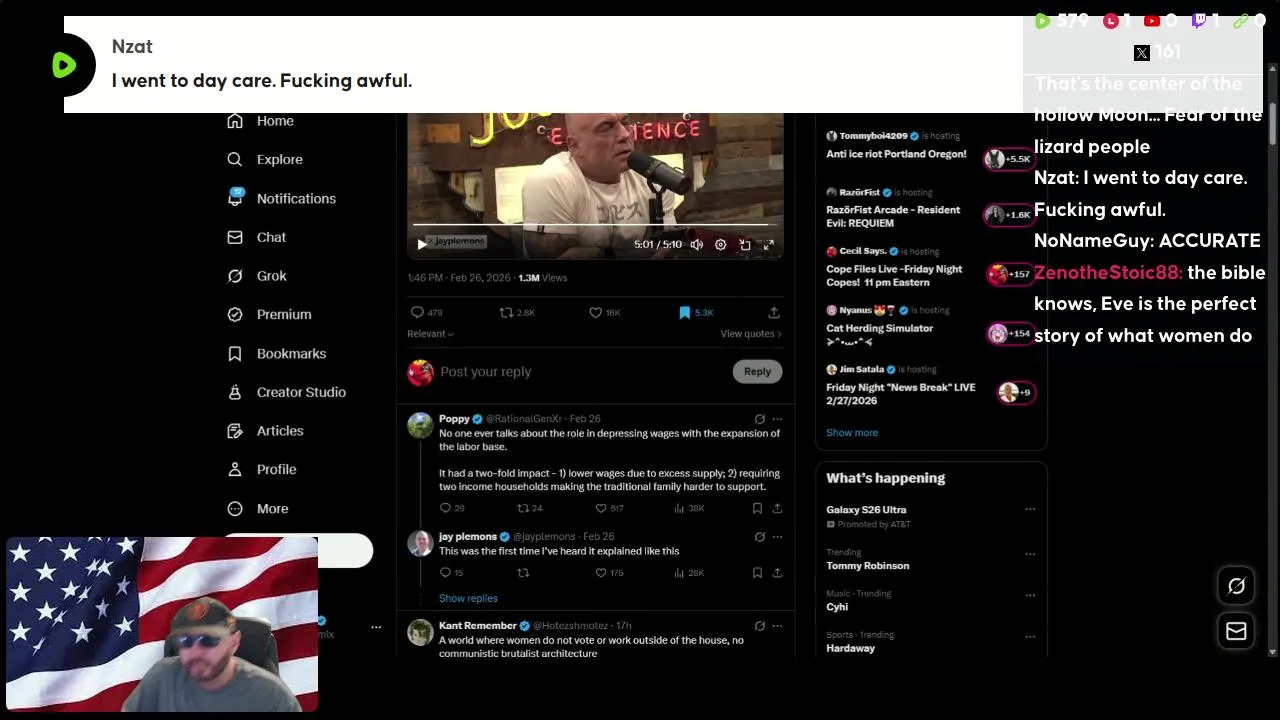Click the Explore magnifier icon
Image resolution: width=1280 pixels, height=720 pixels.
point(235,159)
